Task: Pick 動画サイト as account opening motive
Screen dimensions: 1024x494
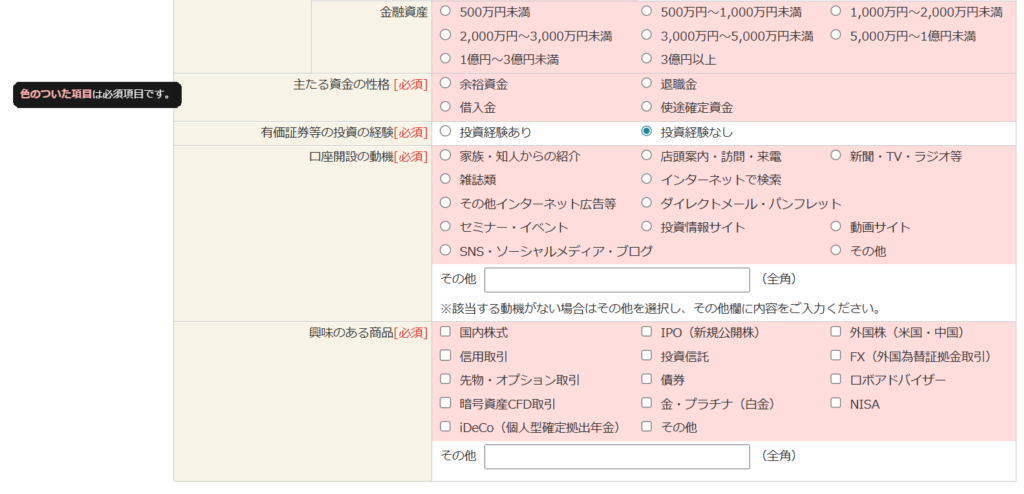Action: [x=836, y=227]
